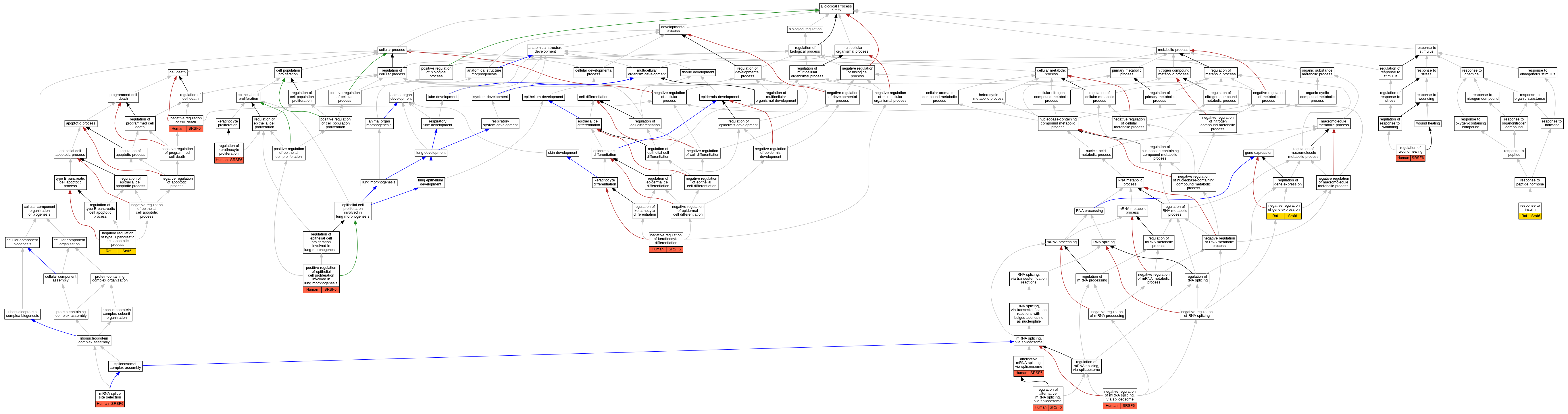Select the 'ribonucleoprotein complex assembly' node

click(x=94, y=340)
